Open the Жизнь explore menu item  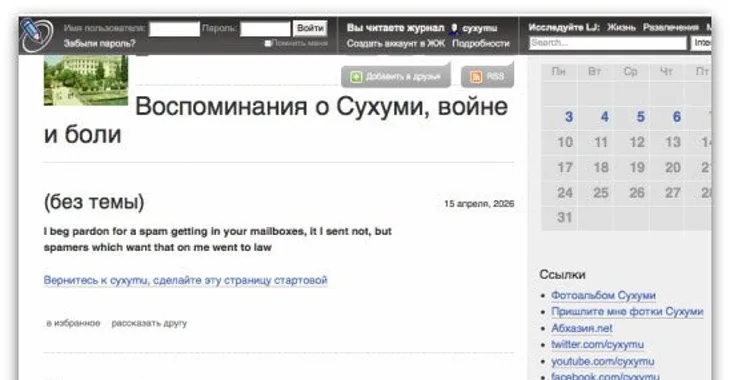click(621, 27)
